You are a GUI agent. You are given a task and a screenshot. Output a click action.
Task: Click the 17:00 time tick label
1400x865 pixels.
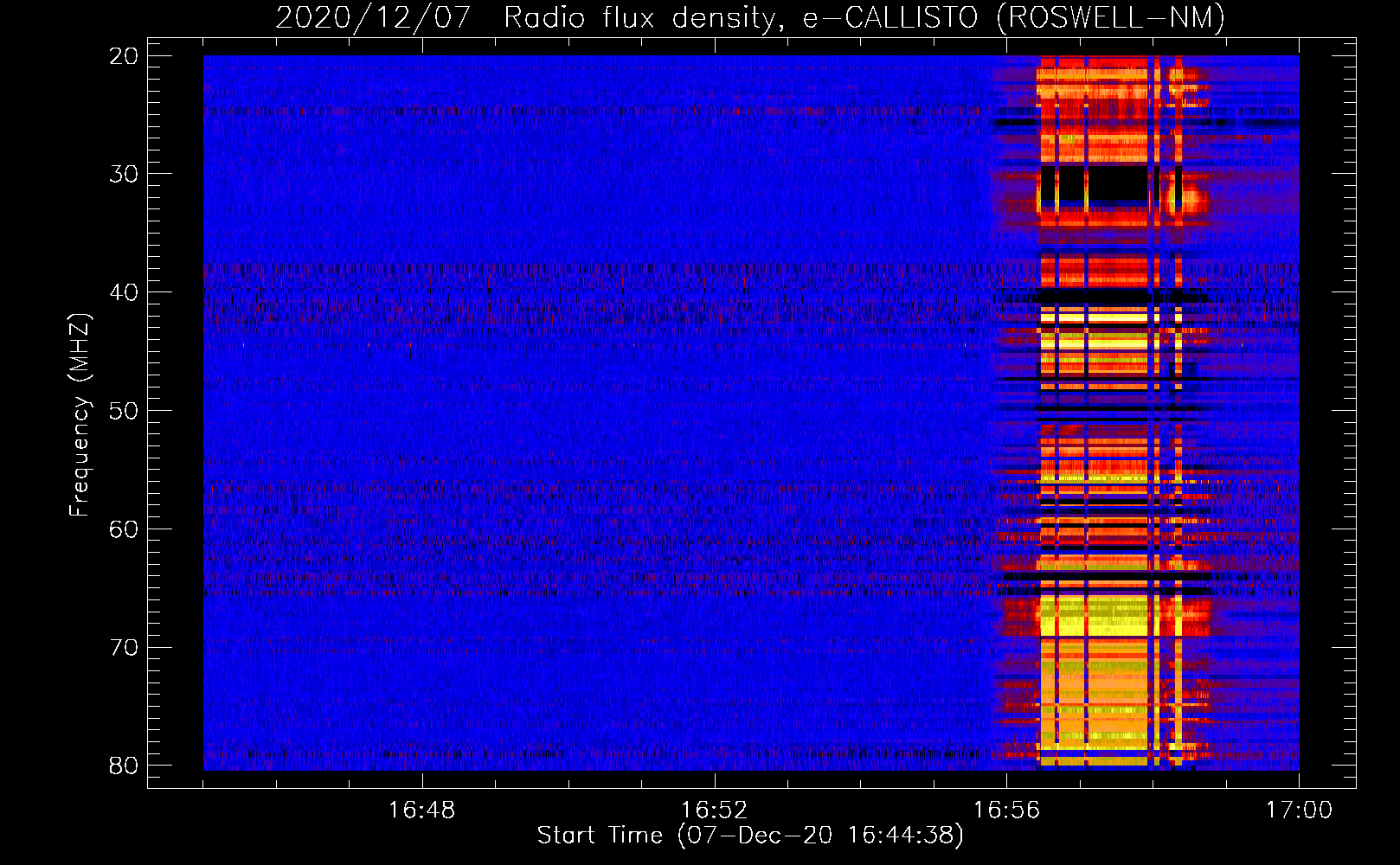tap(1299, 811)
